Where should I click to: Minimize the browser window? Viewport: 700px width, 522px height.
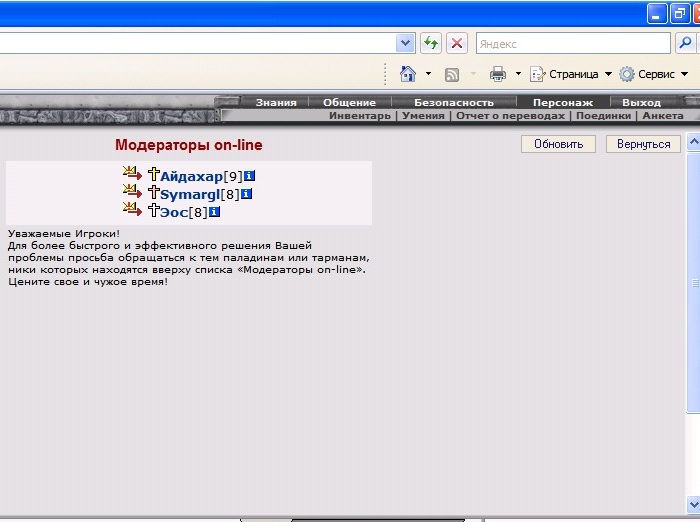657,14
